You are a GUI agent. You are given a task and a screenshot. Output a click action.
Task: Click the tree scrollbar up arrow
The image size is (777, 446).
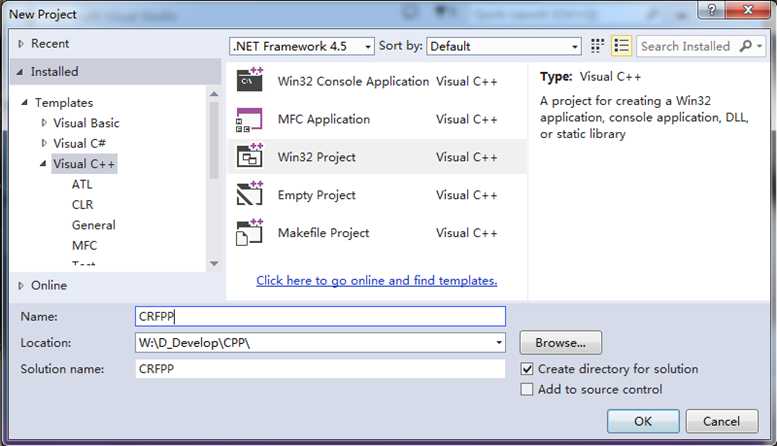pyautogui.click(x=214, y=94)
